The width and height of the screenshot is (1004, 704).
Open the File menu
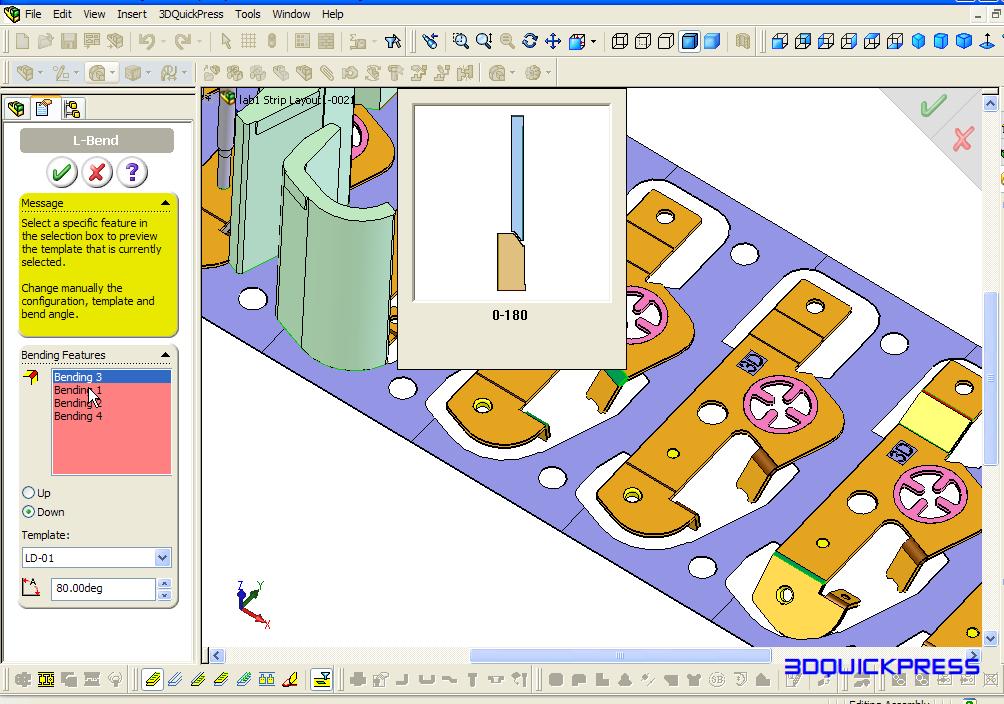click(x=33, y=14)
